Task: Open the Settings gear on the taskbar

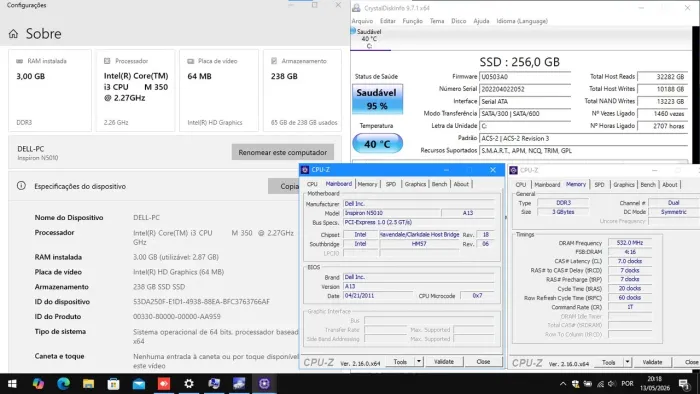Action: click(x=189, y=384)
